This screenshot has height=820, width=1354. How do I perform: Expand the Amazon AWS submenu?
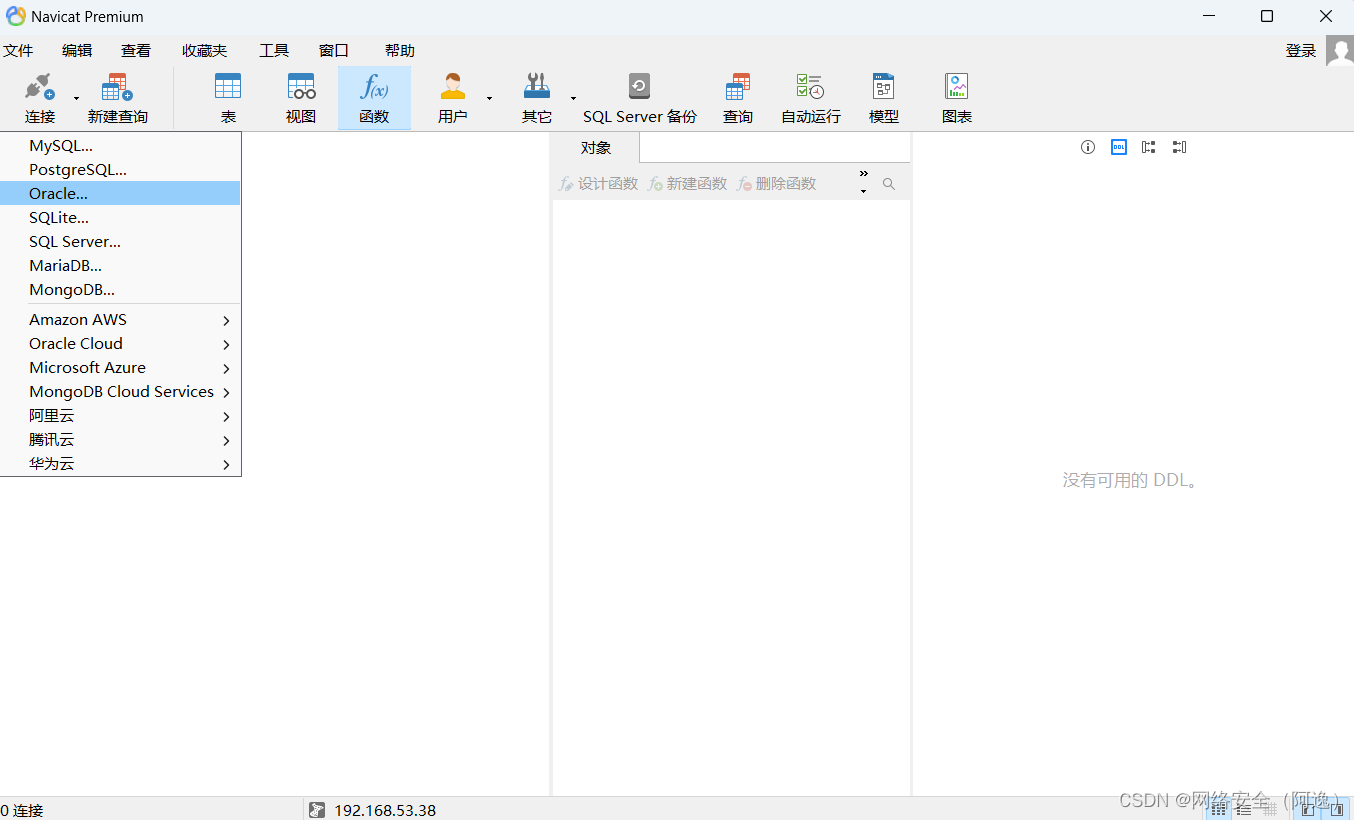pos(120,320)
